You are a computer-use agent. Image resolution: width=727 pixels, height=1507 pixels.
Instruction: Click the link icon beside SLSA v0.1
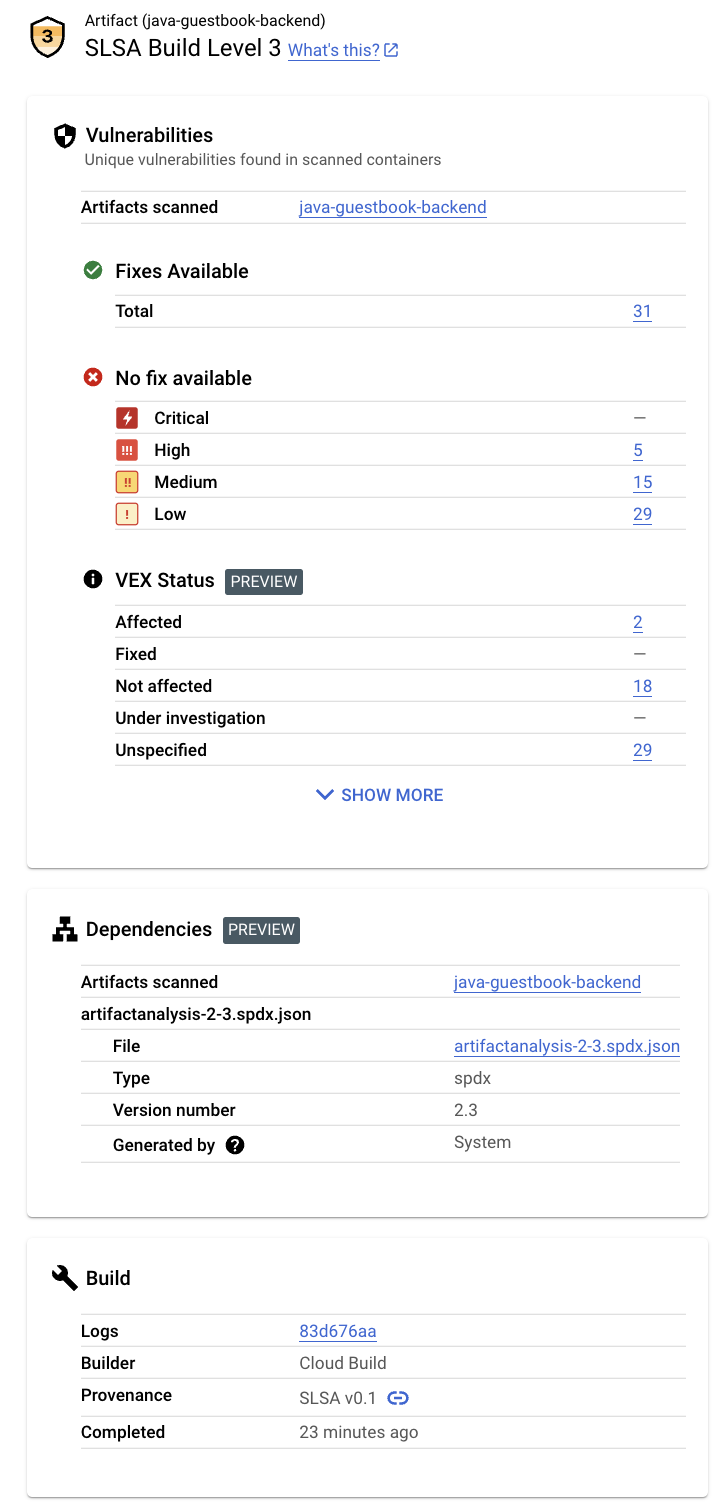pos(398,1397)
